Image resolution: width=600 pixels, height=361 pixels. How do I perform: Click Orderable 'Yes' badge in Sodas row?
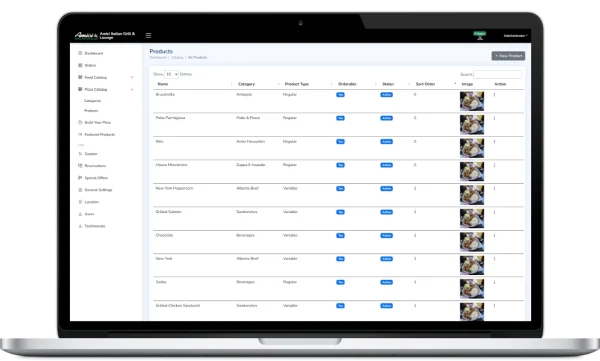pos(340,283)
